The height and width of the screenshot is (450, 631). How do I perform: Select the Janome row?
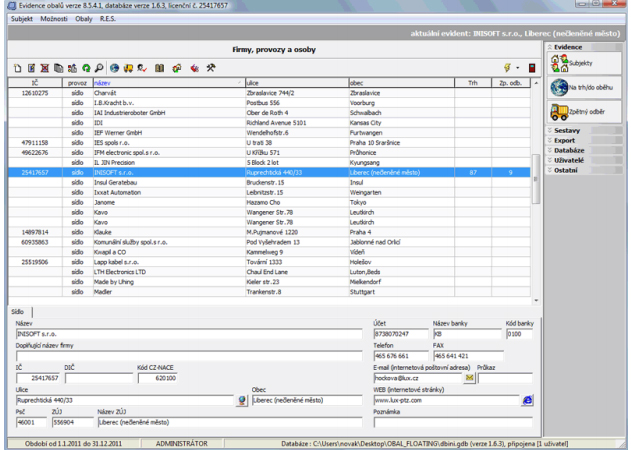click(x=269, y=202)
